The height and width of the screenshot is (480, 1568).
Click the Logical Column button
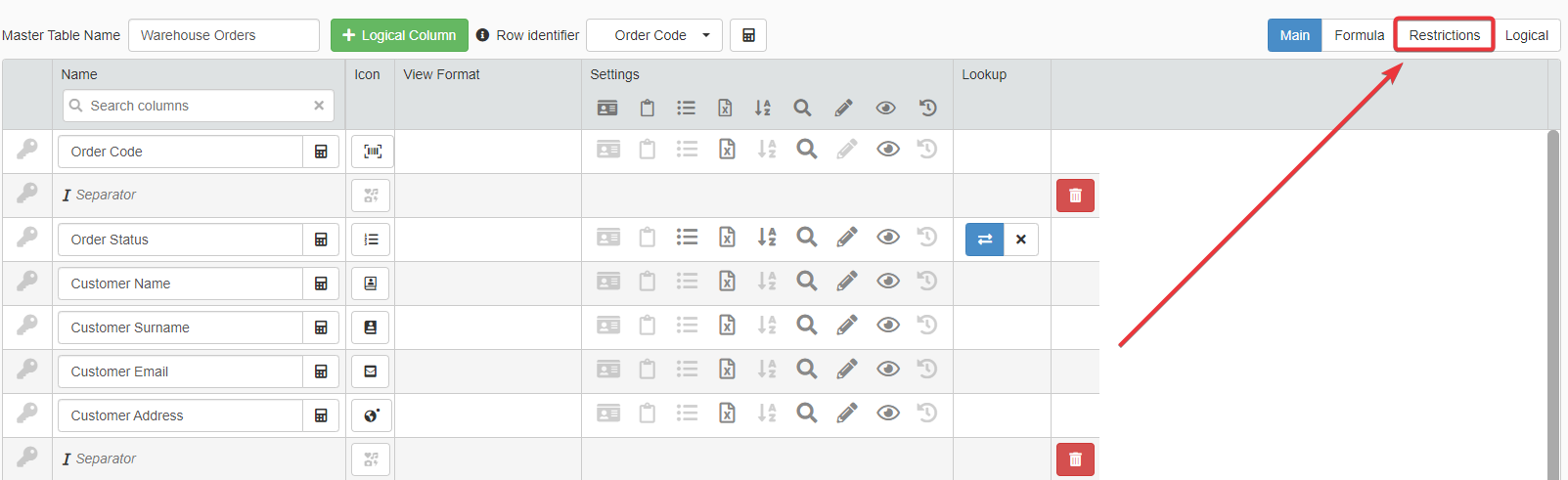coord(399,35)
